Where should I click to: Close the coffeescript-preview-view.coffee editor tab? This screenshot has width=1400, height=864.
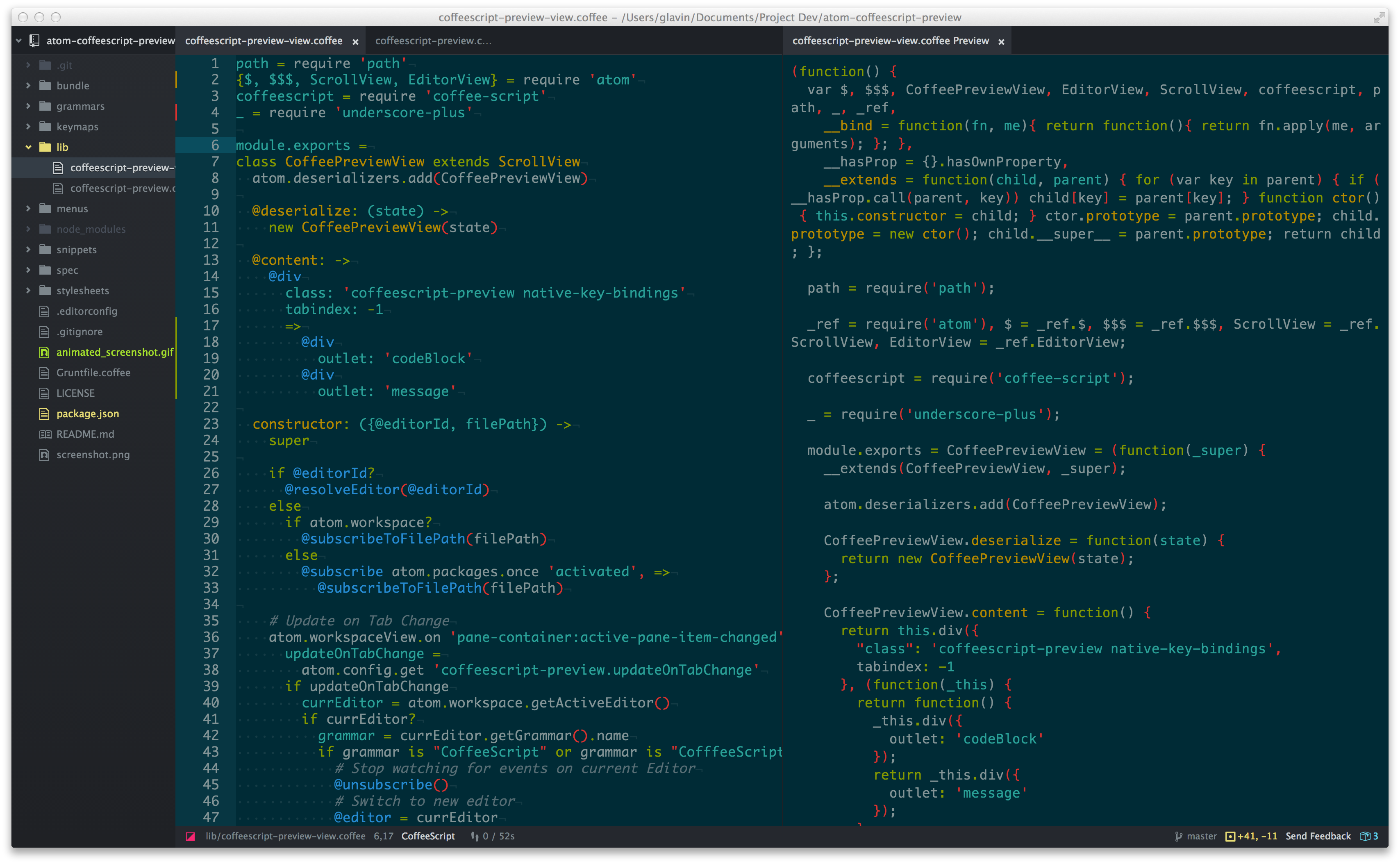point(355,42)
